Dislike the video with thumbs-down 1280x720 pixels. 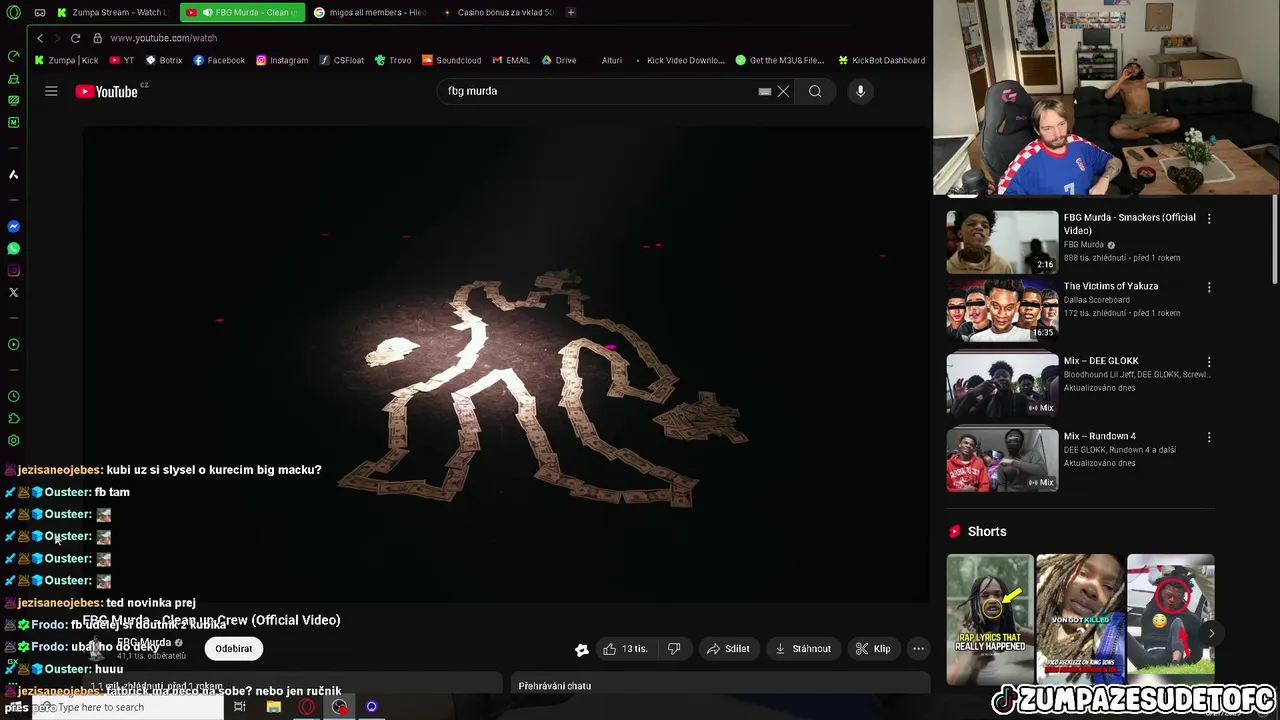click(674, 649)
